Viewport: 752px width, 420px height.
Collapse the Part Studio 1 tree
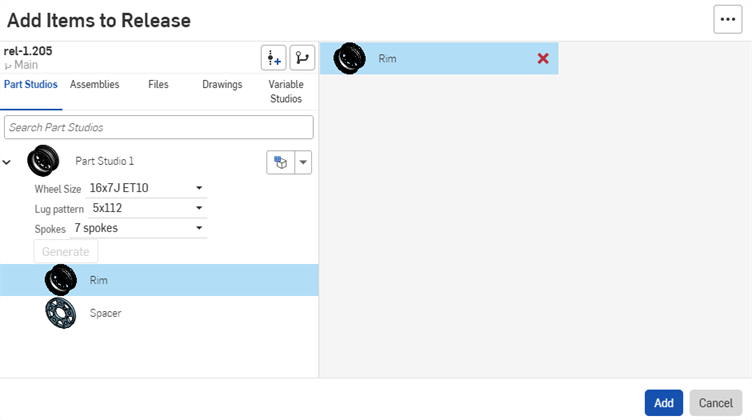pyautogui.click(x=8, y=162)
